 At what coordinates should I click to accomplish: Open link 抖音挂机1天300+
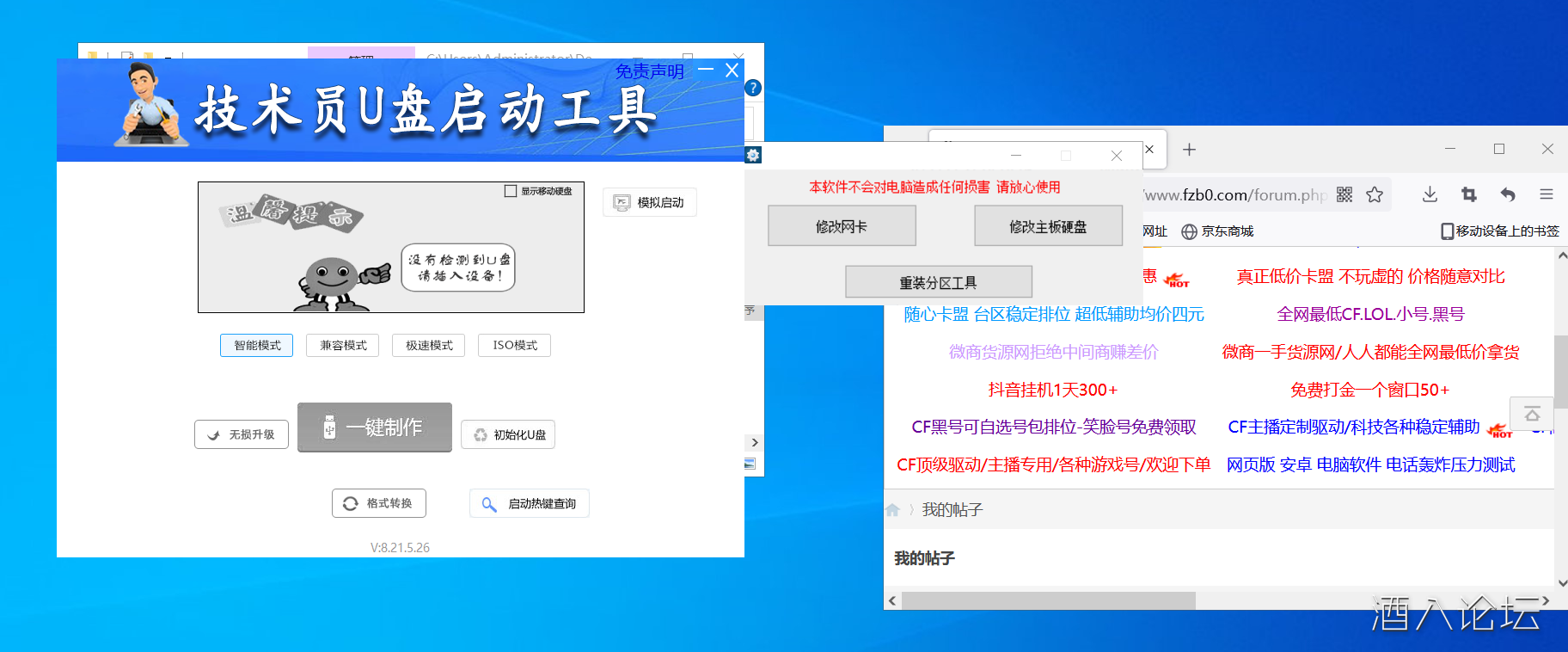[1054, 390]
